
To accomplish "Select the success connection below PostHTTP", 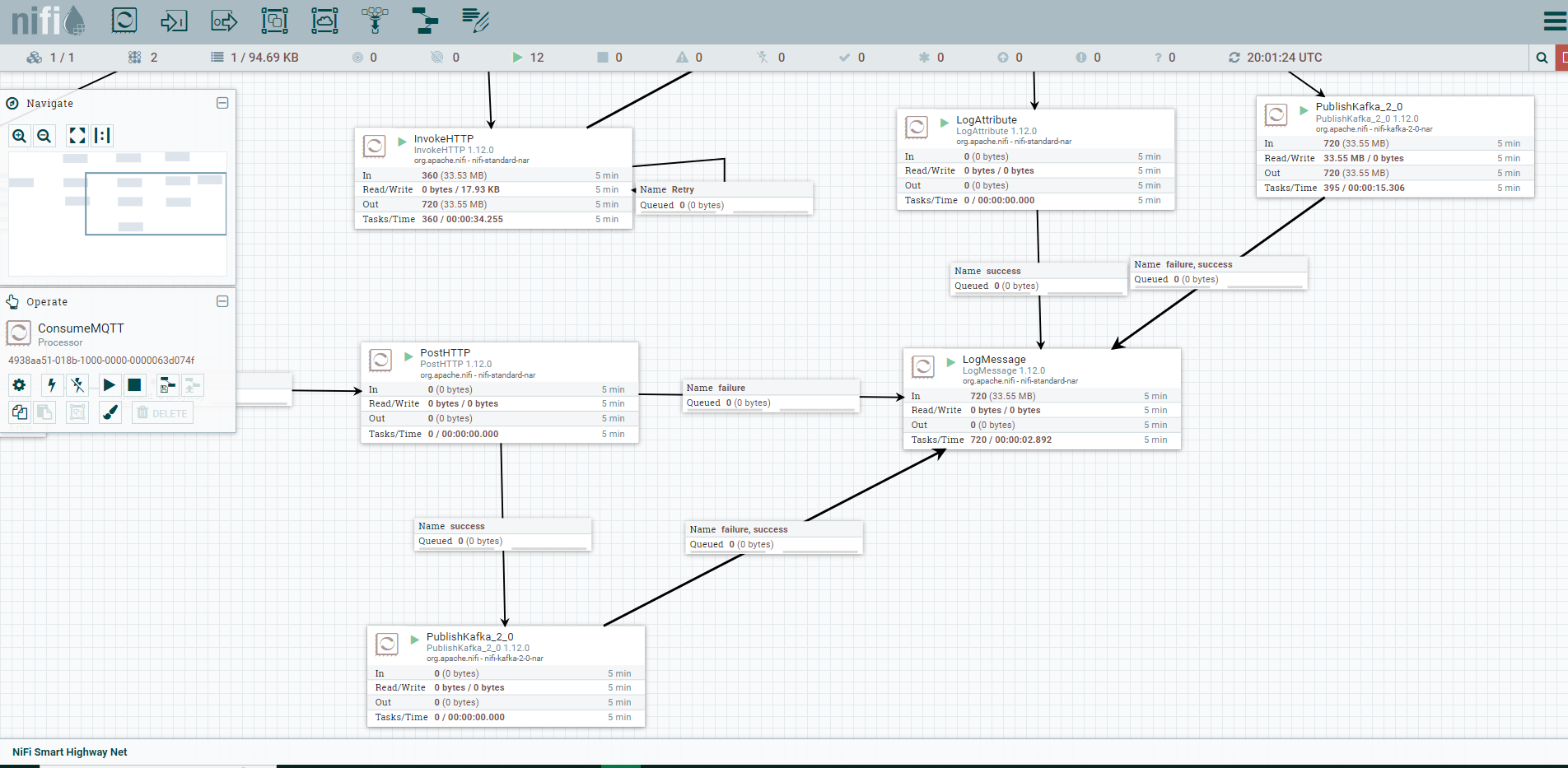I will [x=503, y=534].
